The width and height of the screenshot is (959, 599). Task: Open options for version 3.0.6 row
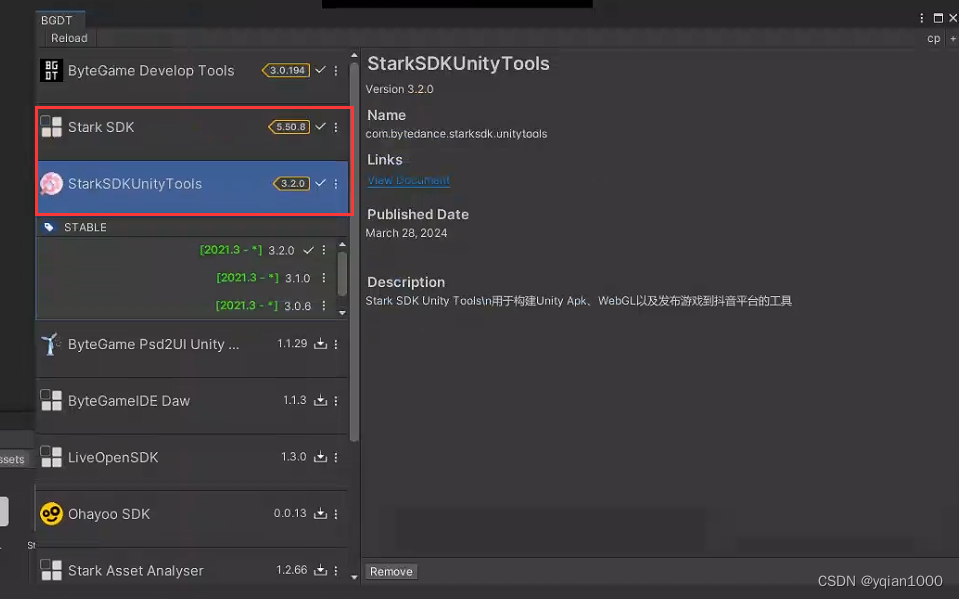(x=324, y=305)
